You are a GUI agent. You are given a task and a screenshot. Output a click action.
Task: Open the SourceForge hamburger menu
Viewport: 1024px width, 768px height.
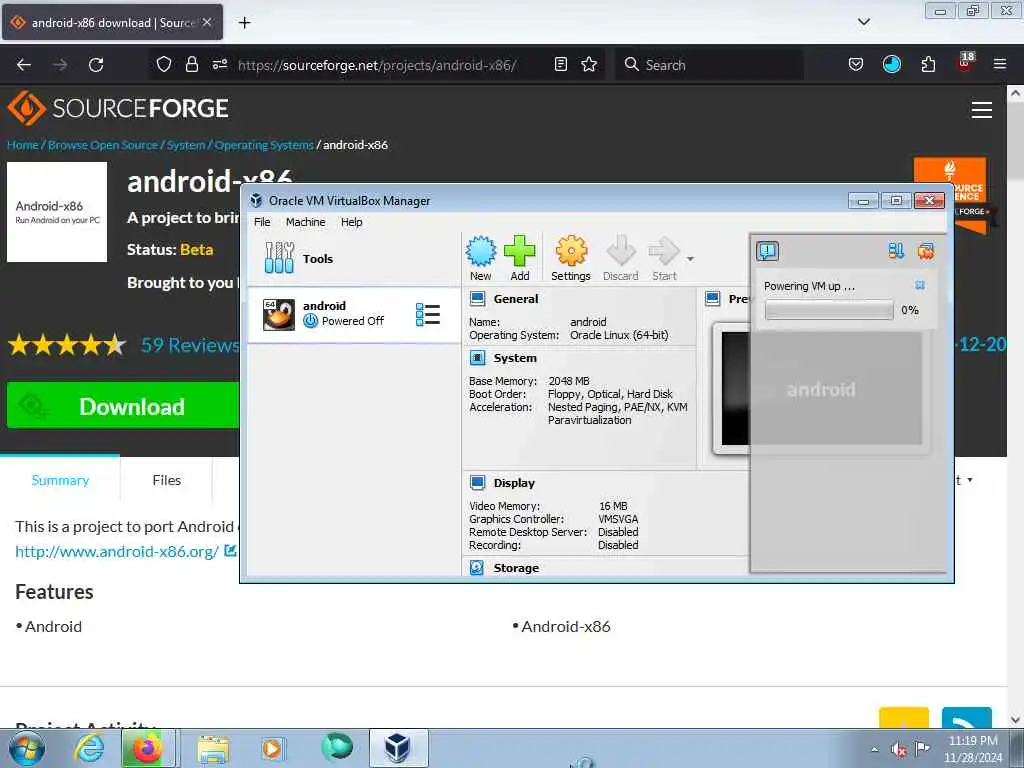[x=981, y=110]
